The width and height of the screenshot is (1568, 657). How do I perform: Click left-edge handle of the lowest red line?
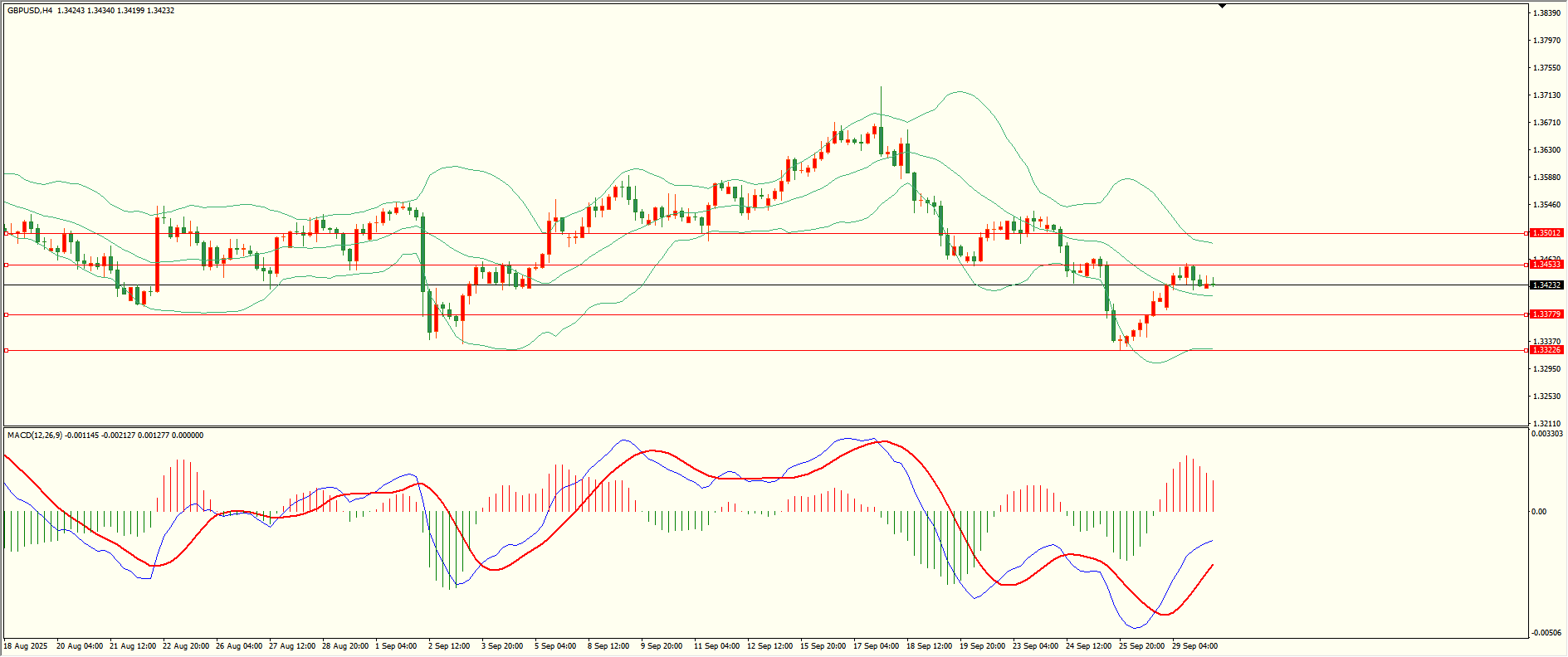click(7, 350)
